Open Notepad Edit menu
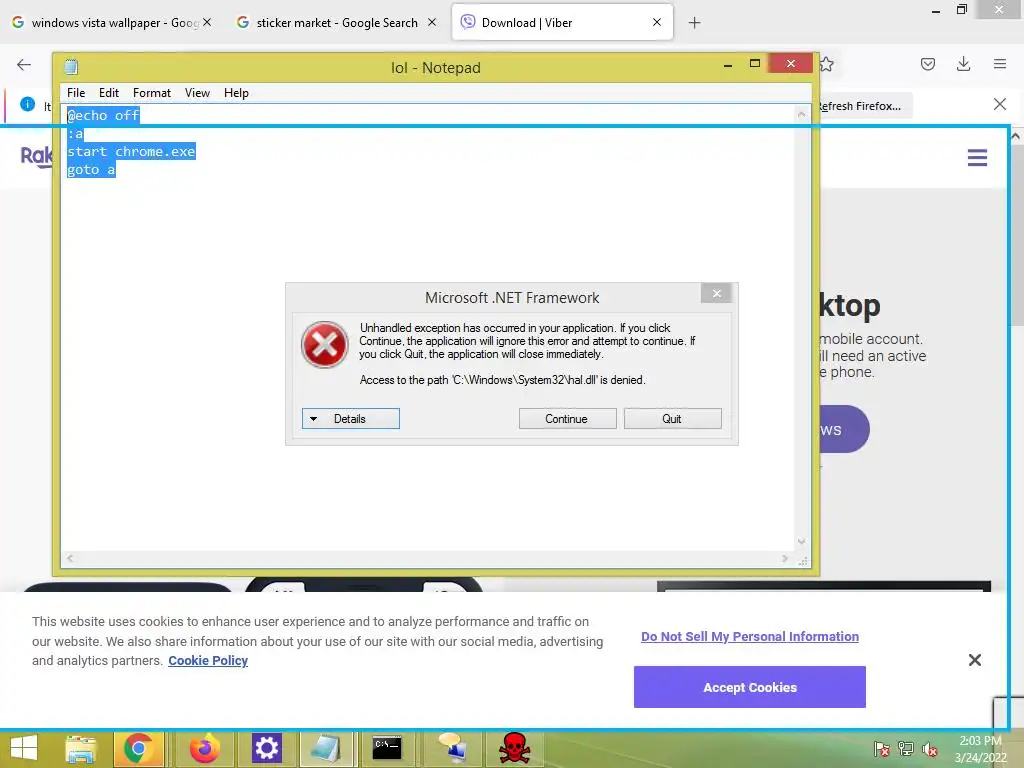The height and width of the screenshot is (768, 1024). (x=108, y=93)
